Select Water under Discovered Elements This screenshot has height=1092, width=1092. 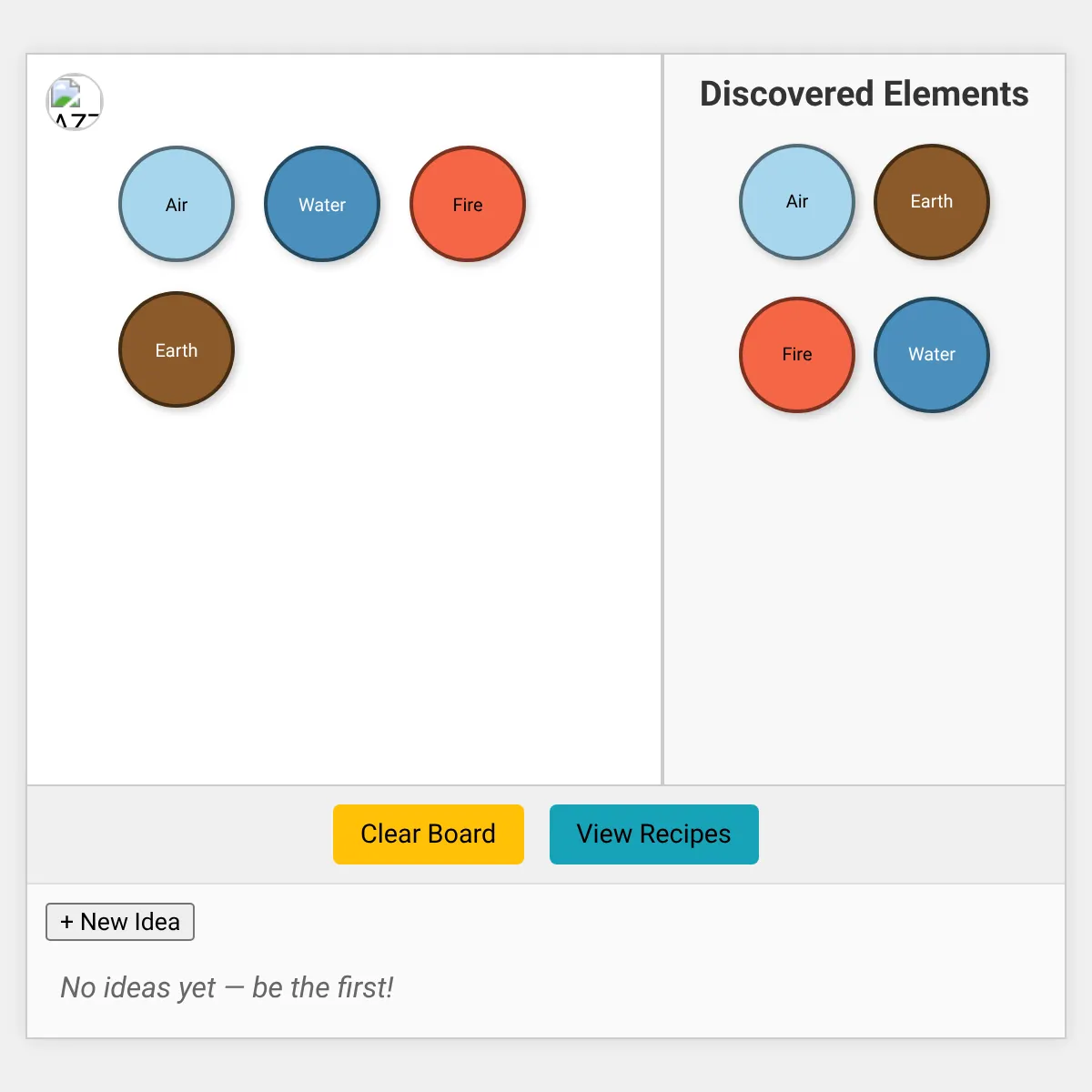(x=932, y=355)
